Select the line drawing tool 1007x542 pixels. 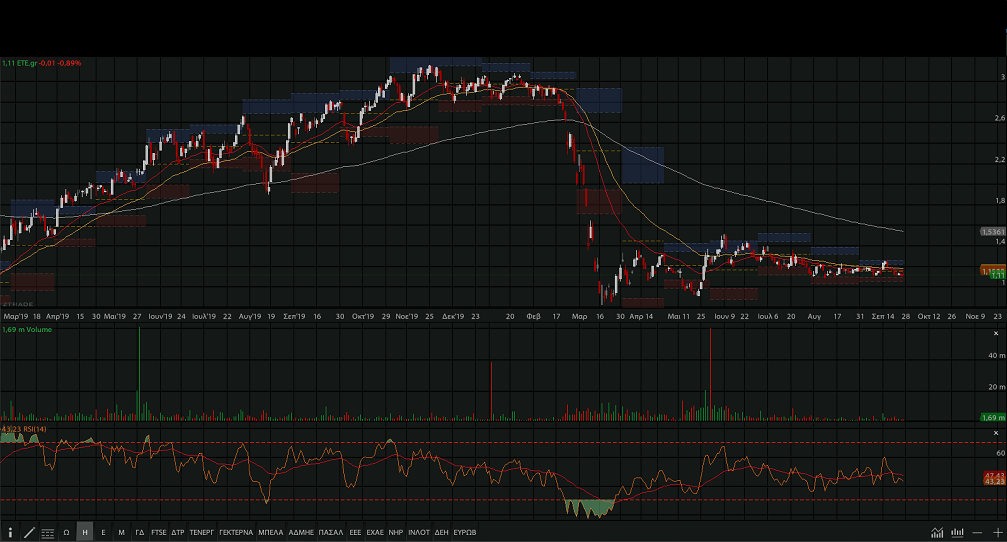[x=29, y=532]
